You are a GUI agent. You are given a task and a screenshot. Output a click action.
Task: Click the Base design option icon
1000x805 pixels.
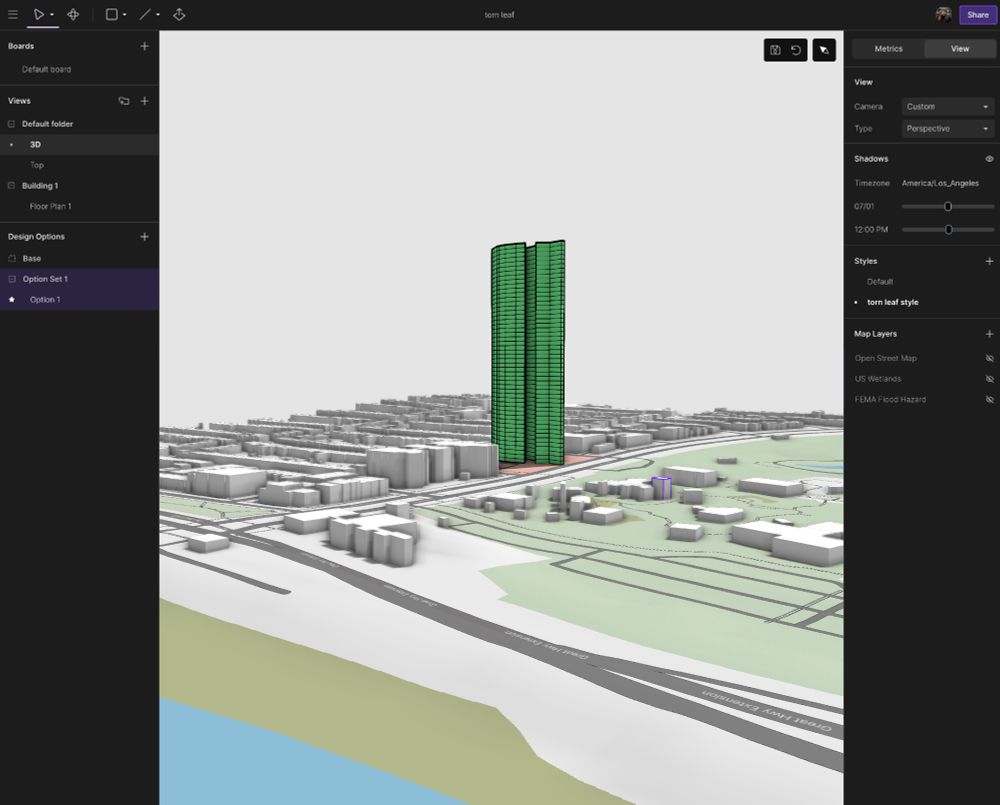pyautogui.click(x=11, y=258)
